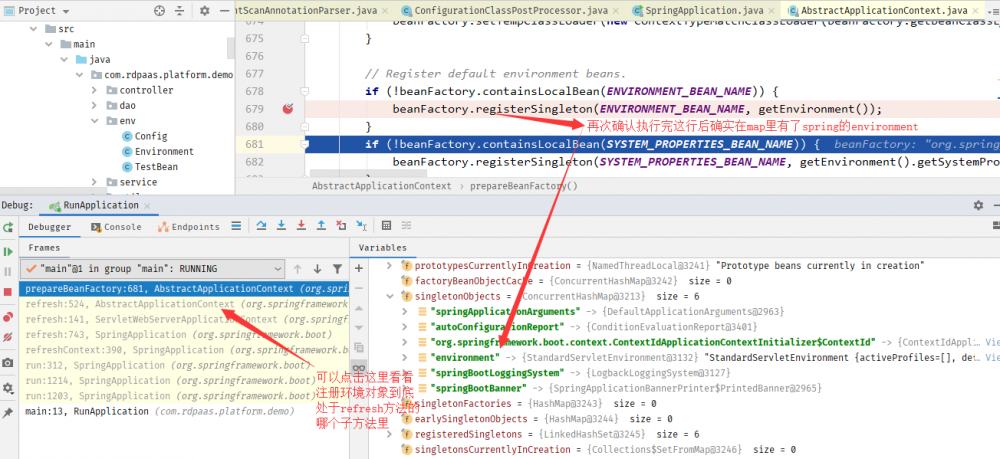Pin the debug tab with the pin icon
1000x459 pixels.
[8, 412]
